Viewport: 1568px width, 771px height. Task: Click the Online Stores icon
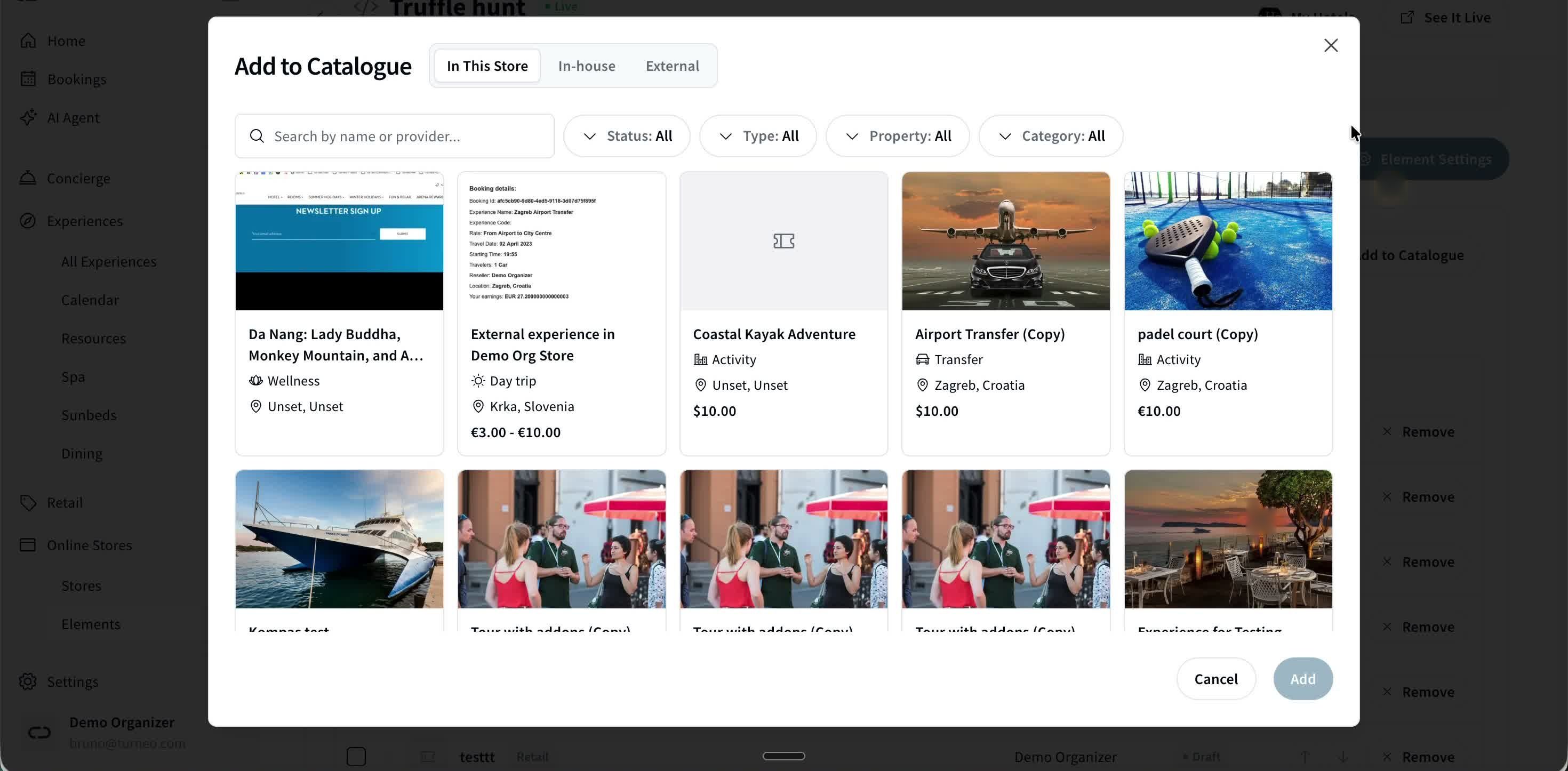pos(28,545)
